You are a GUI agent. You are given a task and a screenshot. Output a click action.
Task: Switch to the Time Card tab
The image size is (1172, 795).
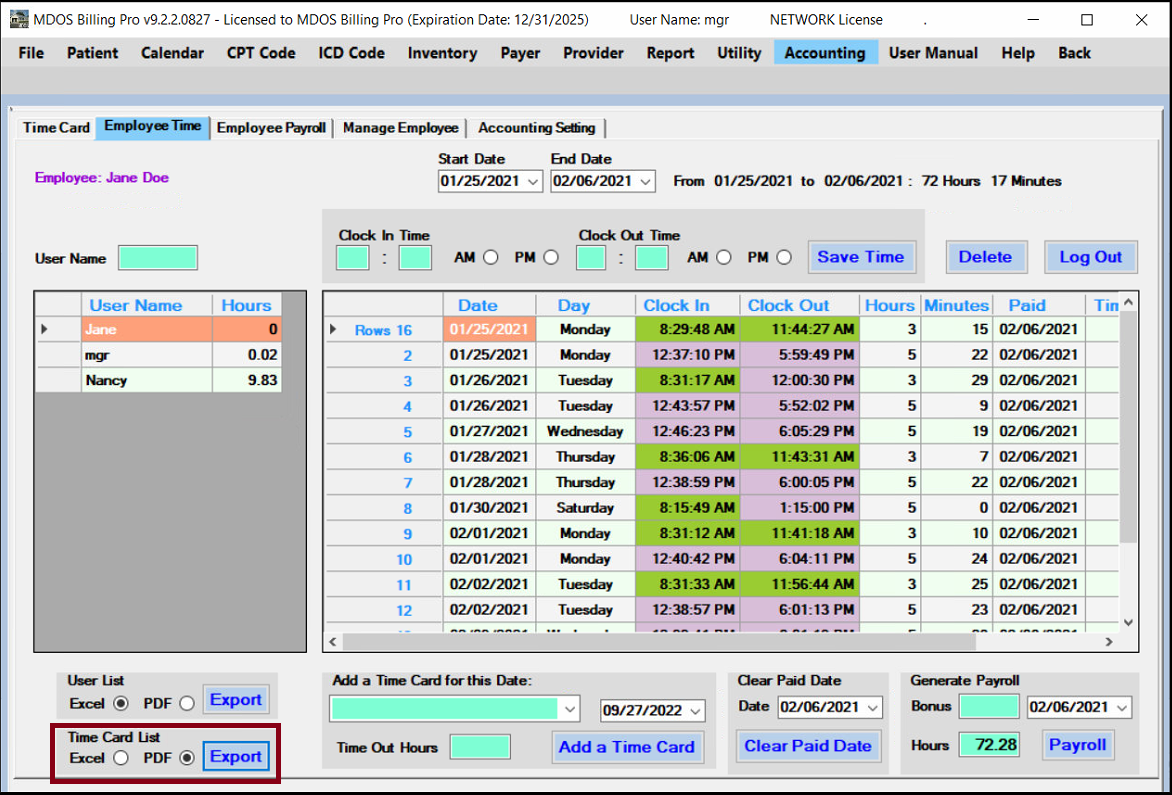(56, 128)
